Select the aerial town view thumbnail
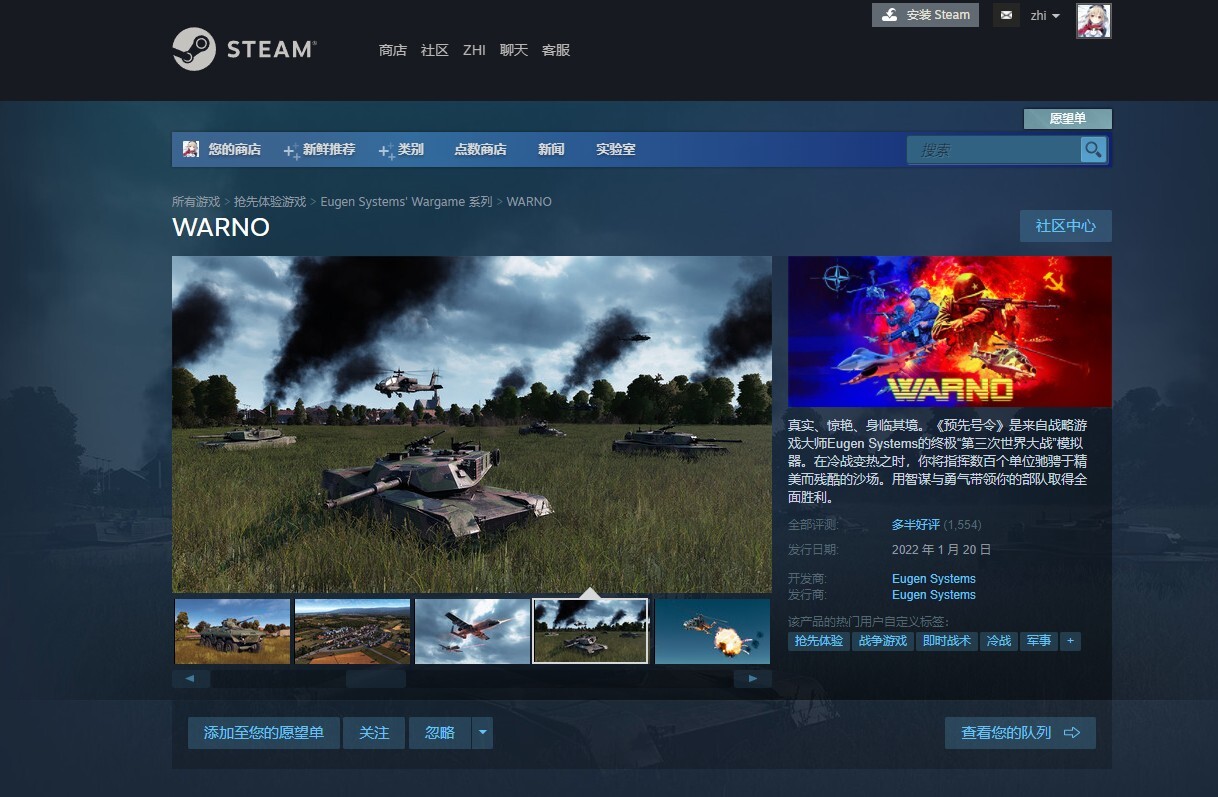The height and width of the screenshot is (797, 1218). pos(353,631)
